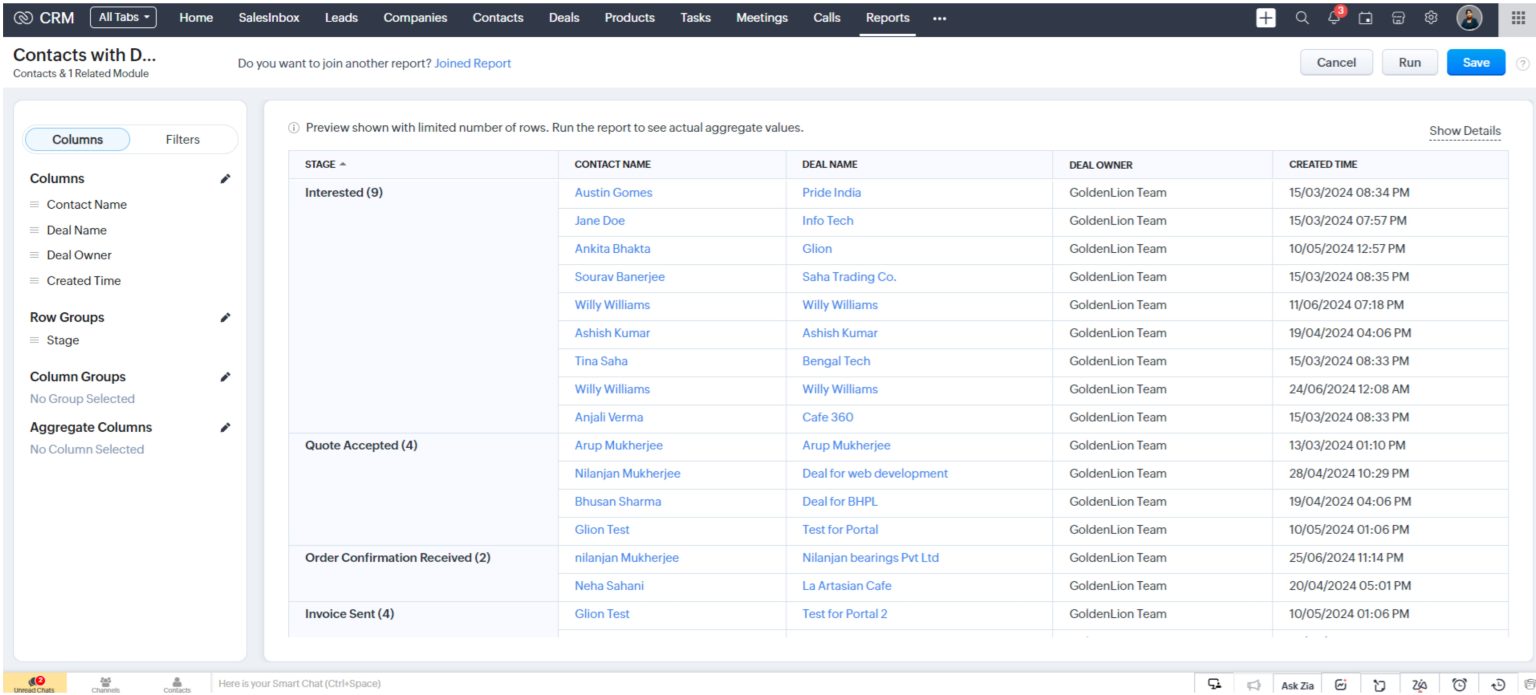Edit the Aggregate Columns pencil icon
Image resolution: width=1536 pixels, height=695 pixels.
[225, 426]
